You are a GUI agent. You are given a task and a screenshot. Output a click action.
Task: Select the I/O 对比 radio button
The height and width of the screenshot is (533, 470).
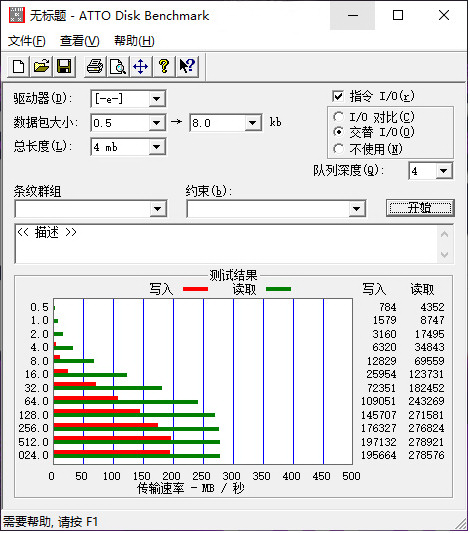coord(338,117)
